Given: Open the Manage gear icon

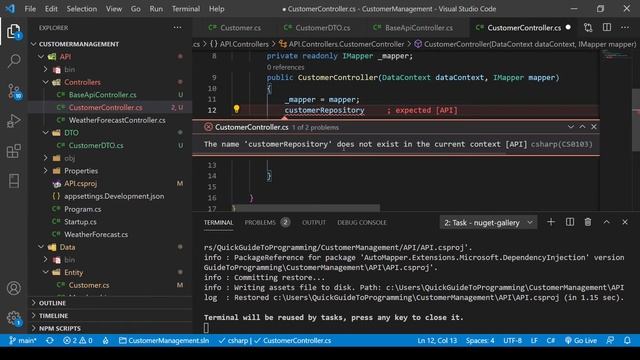Looking at the screenshot, I should pyautogui.click(x=14, y=318).
